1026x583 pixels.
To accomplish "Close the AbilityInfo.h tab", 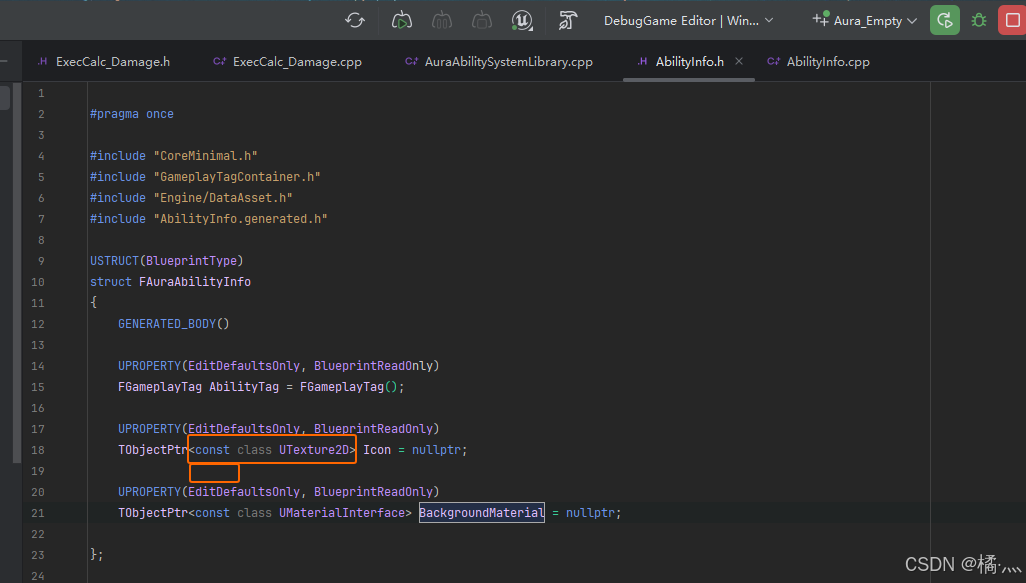I will pos(739,61).
